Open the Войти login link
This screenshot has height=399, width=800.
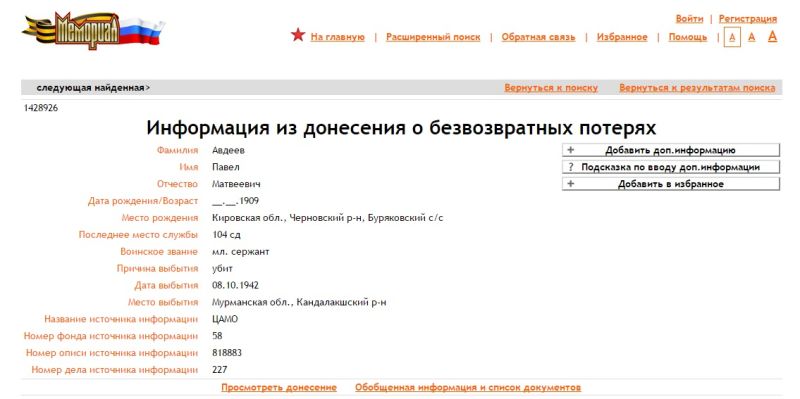pyautogui.click(x=689, y=19)
